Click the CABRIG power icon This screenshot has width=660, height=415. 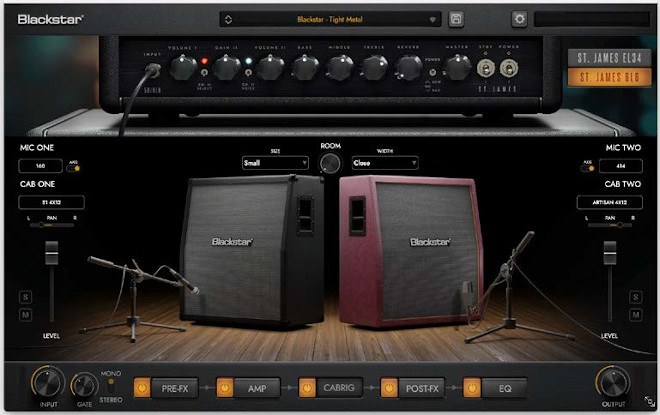pos(305,386)
